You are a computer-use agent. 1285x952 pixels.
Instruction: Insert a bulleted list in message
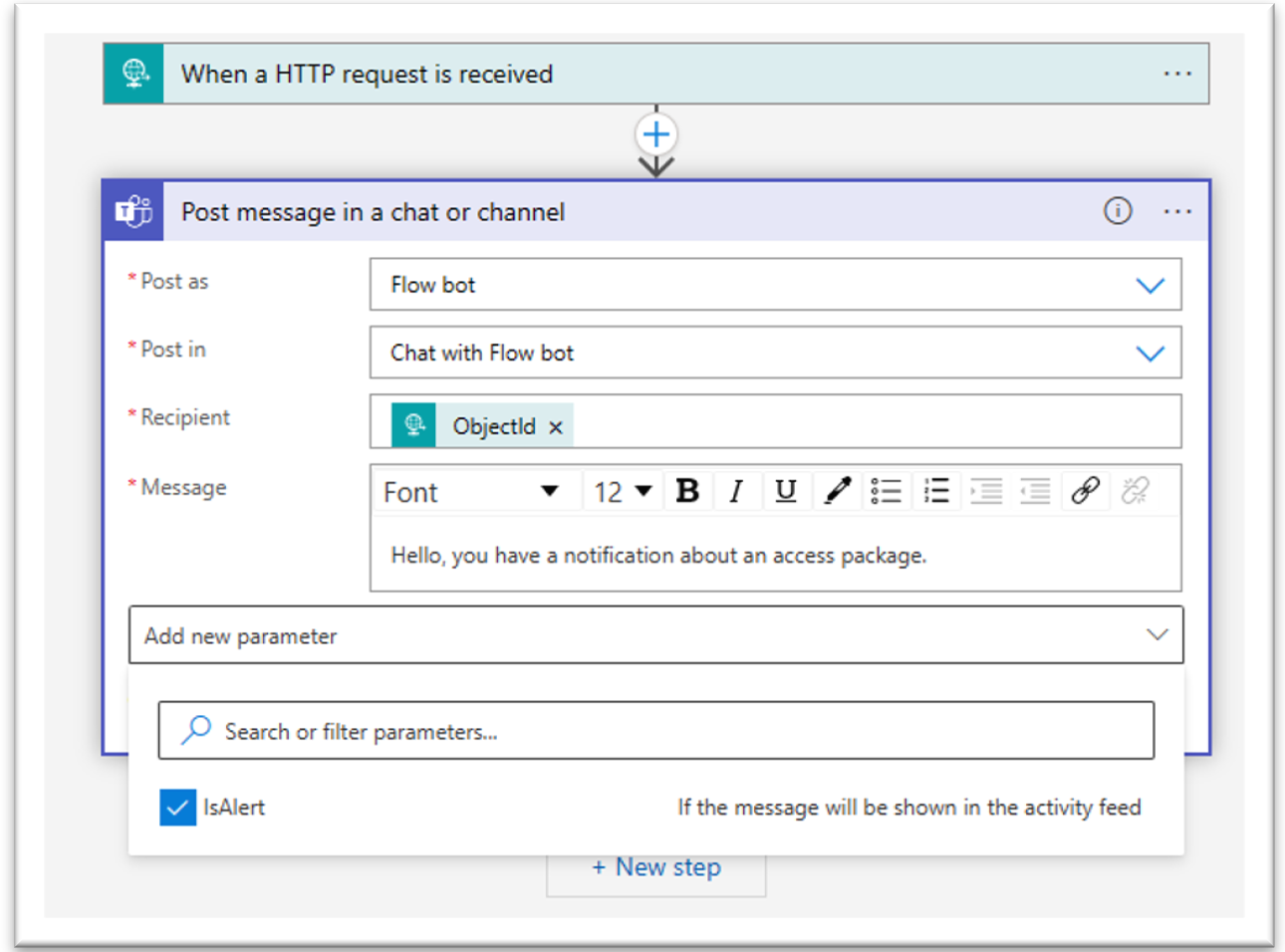(x=886, y=491)
